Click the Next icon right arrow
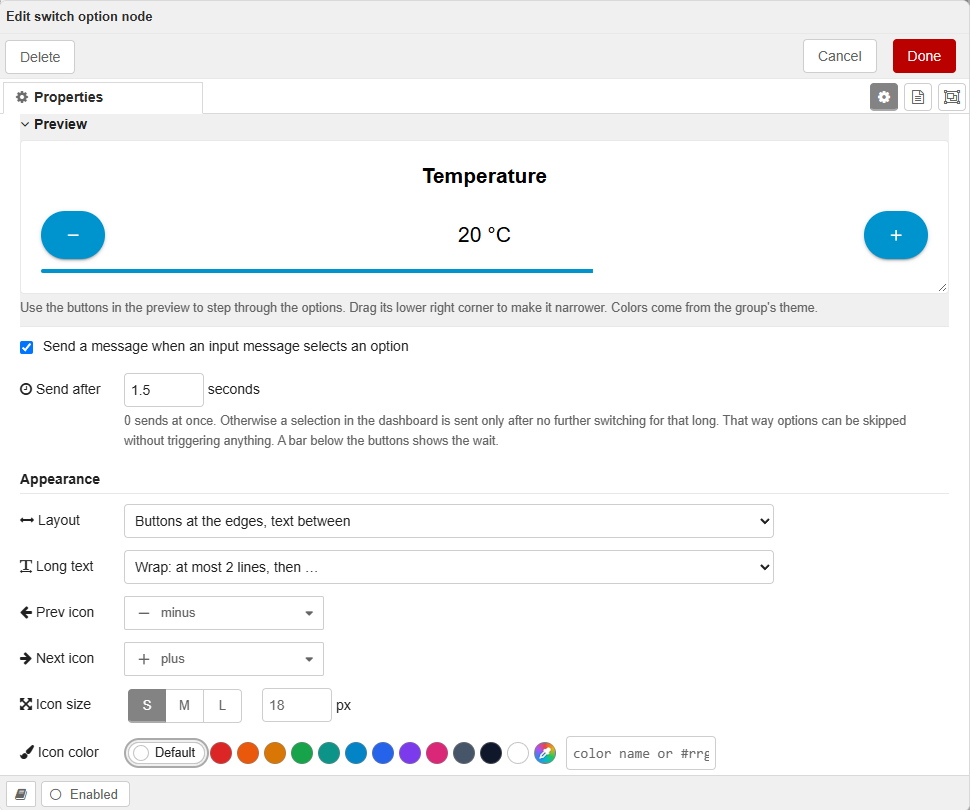 [26, 658]
